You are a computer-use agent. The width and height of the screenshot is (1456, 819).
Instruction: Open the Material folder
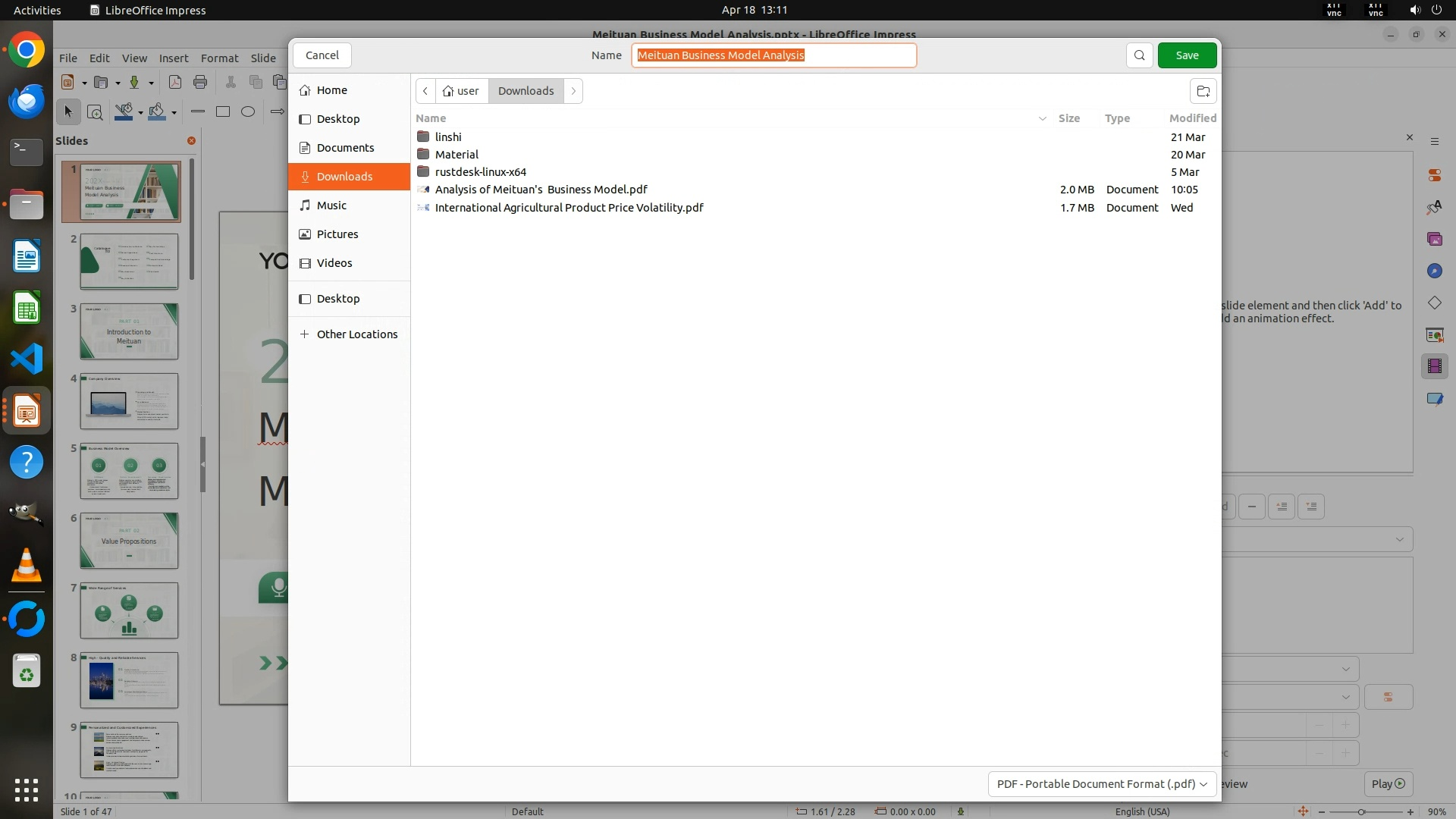[457, 155]
